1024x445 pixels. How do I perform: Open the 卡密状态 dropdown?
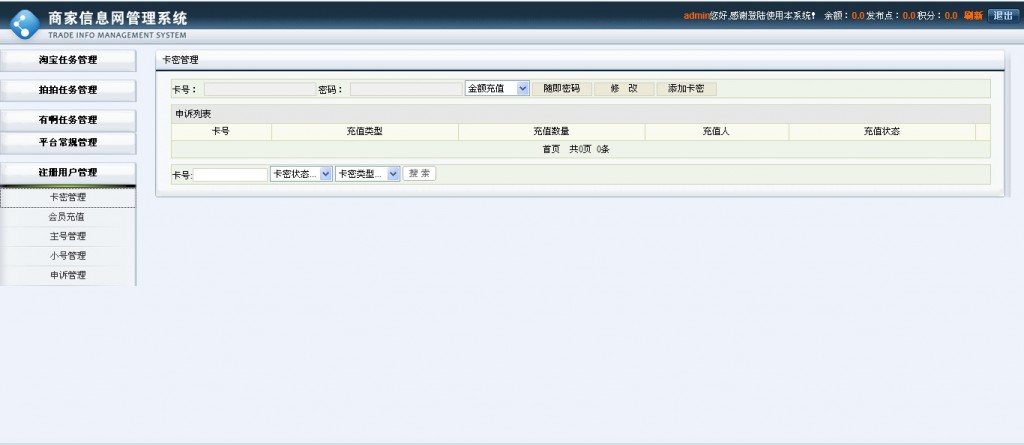301,174
